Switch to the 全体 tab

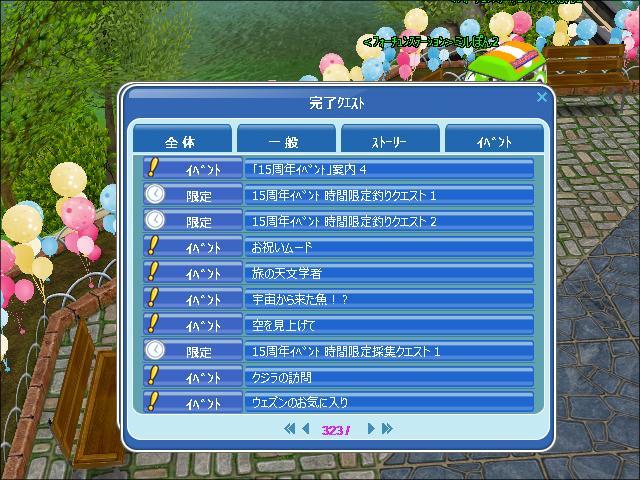tap(182, 139)
